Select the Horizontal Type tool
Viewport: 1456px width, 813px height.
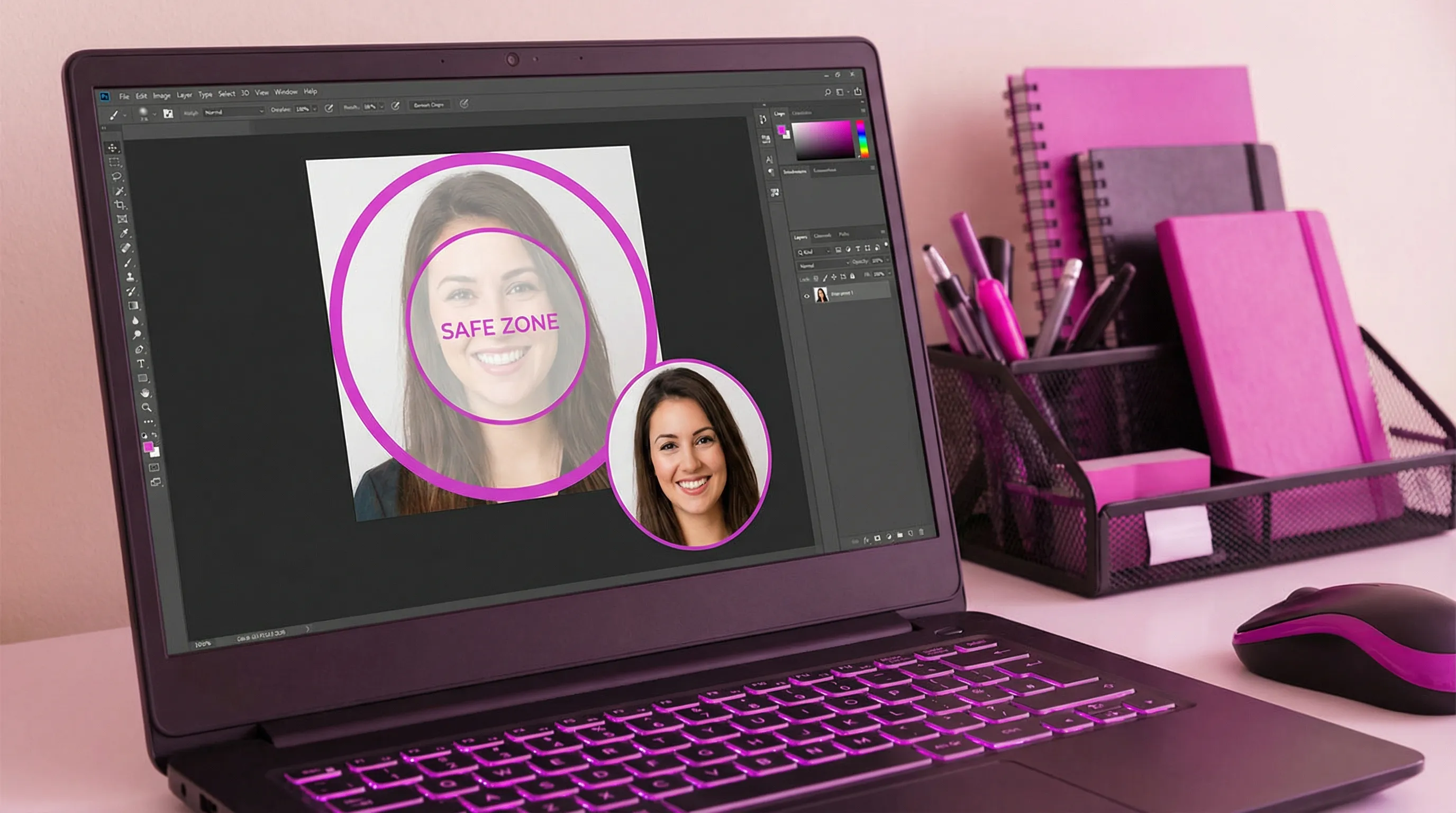(x=142, y=364)
